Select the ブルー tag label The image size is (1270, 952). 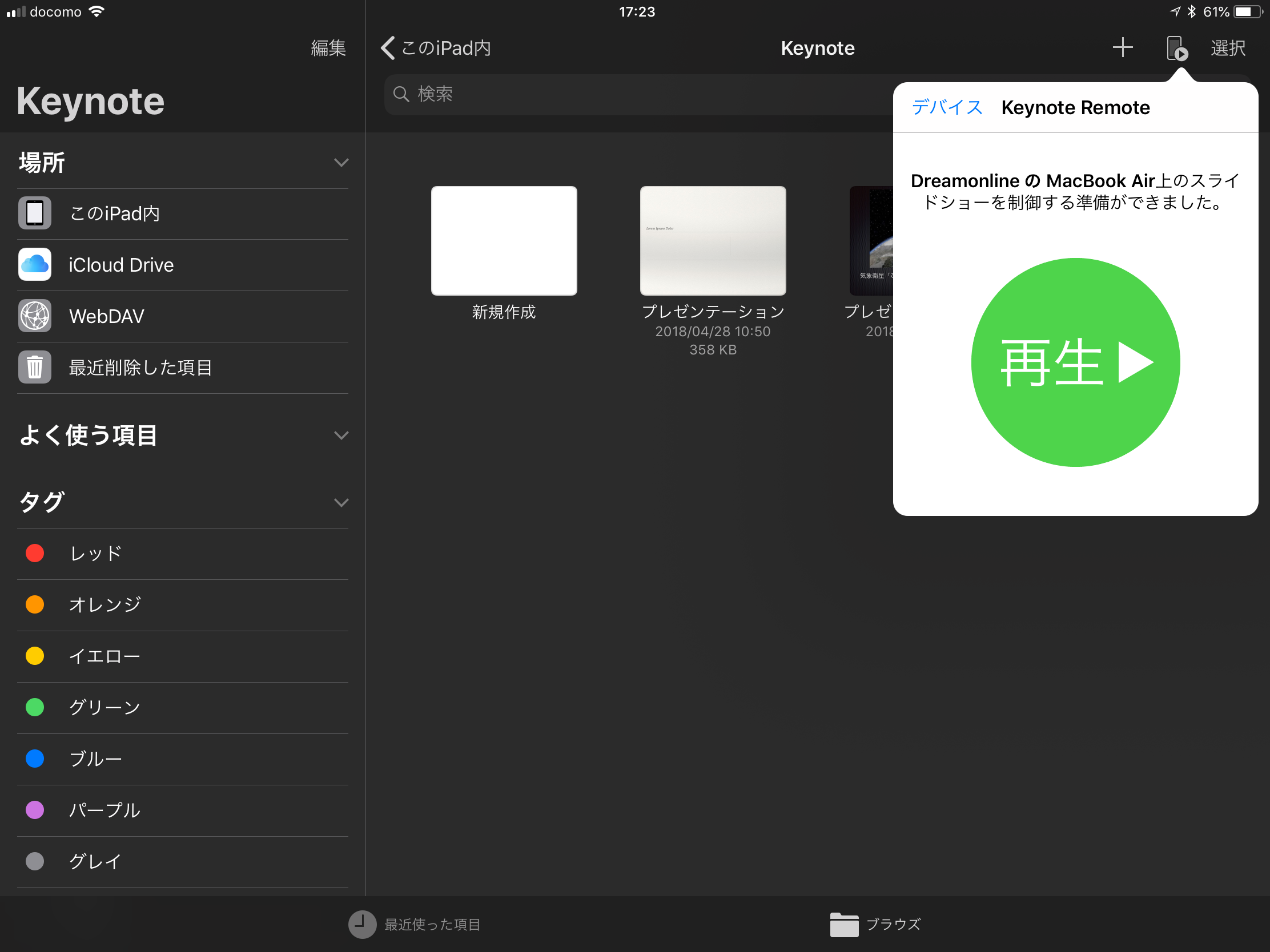[x=96, y=759]
